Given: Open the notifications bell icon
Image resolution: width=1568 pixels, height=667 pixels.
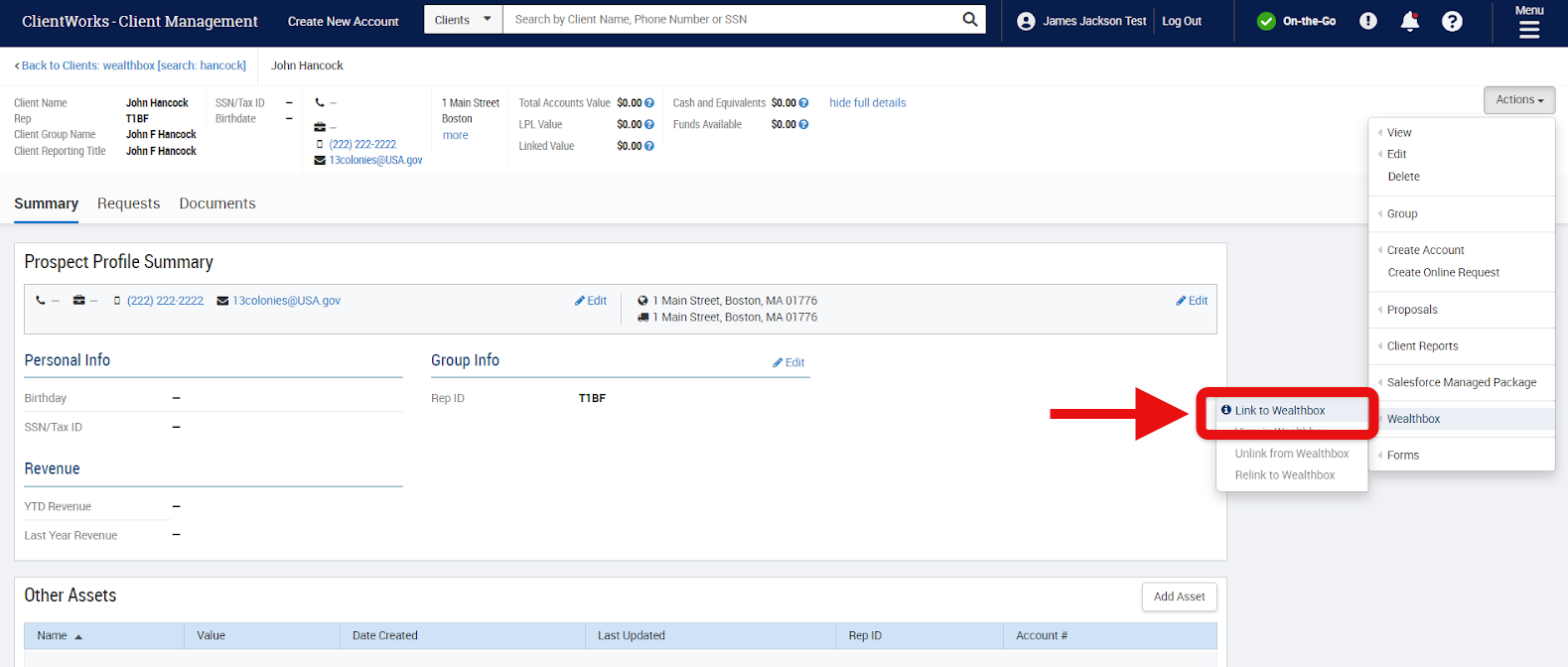Looking at the screenshot, I should (1409, 21).
